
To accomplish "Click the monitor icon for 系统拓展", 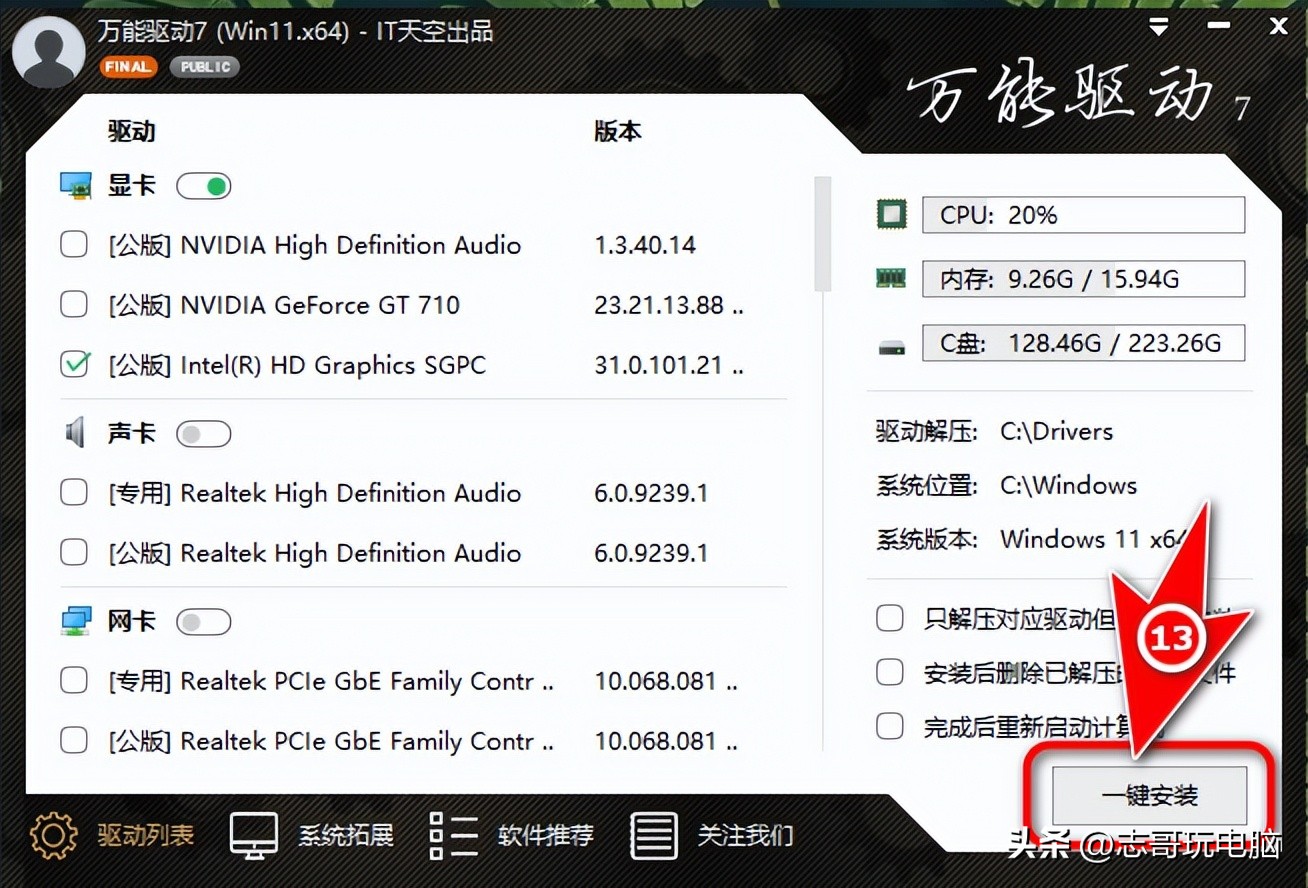I will 254,836.
